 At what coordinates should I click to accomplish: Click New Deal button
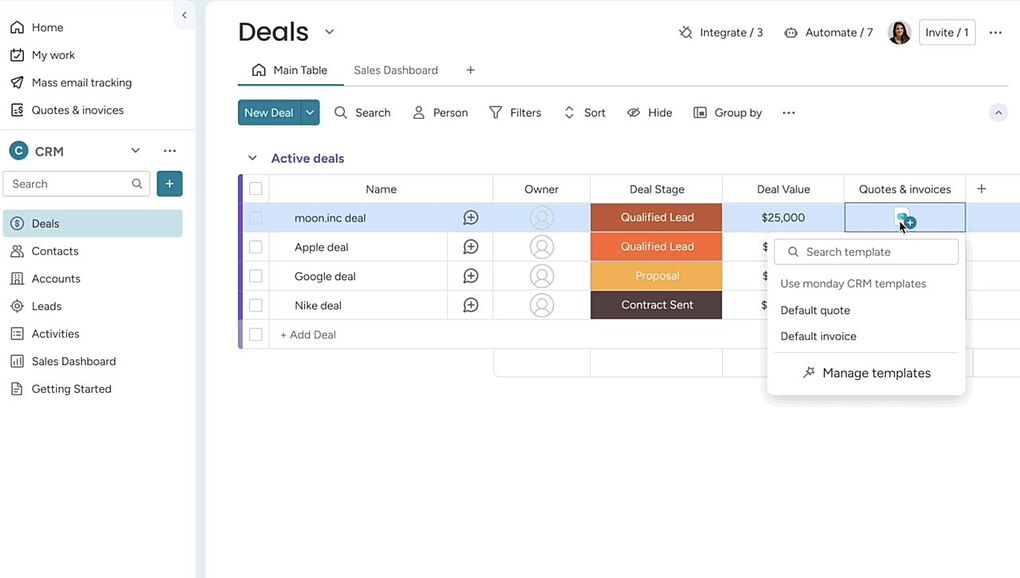click(x=269, y=113)
